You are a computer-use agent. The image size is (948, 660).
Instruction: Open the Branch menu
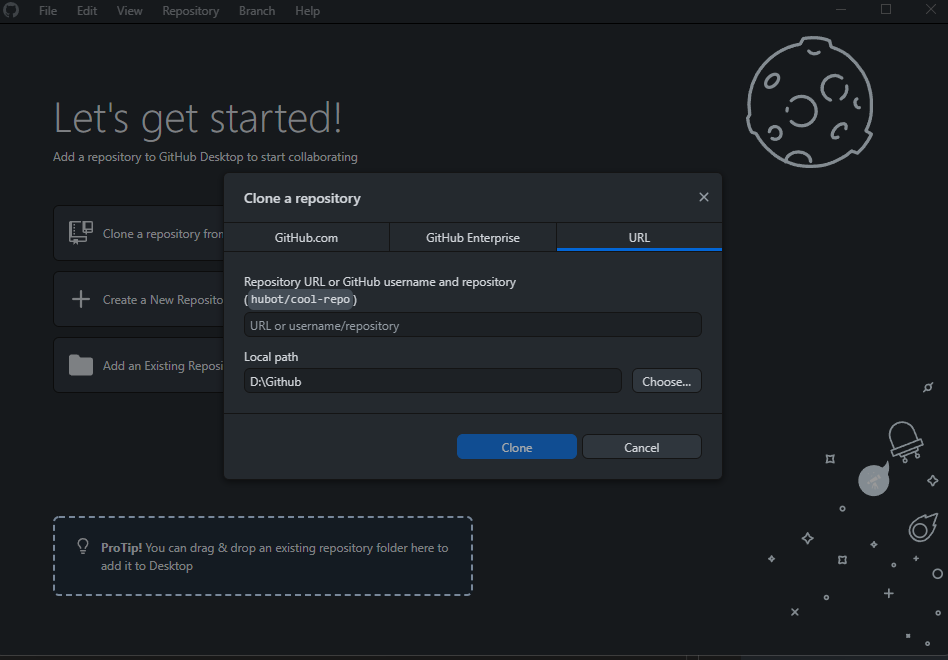coord(257,11)
